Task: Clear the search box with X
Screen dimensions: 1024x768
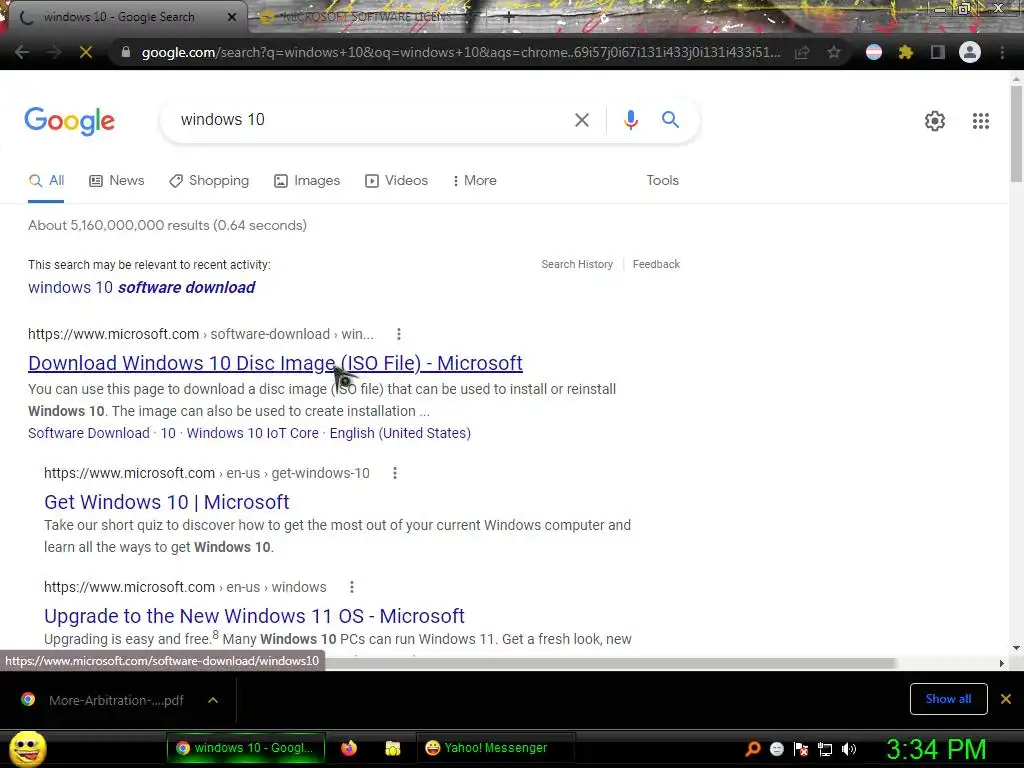Action: point(581,120)
